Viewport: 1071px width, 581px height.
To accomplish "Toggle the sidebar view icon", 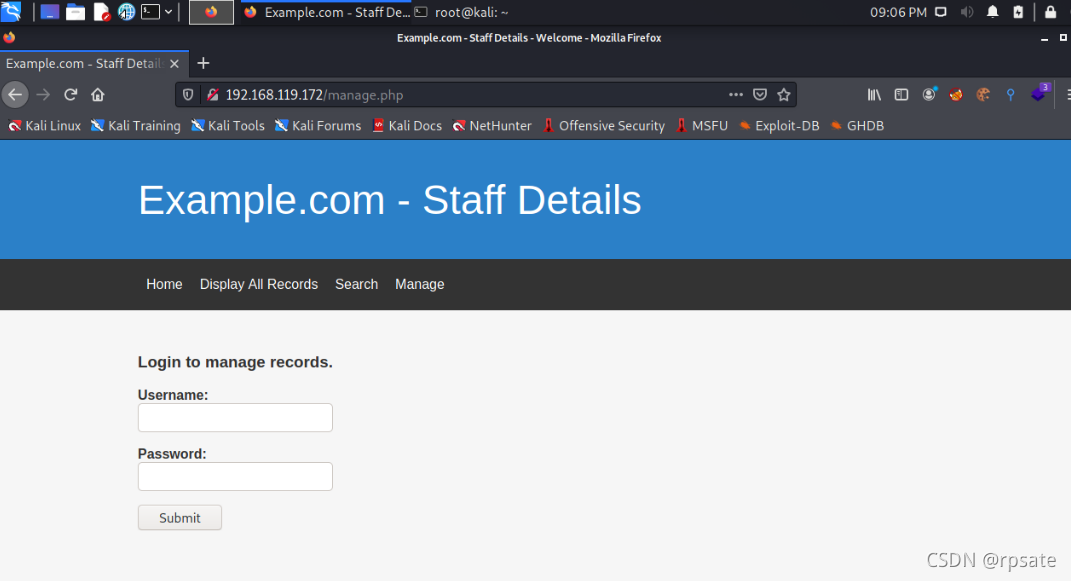I will [902, 95].
